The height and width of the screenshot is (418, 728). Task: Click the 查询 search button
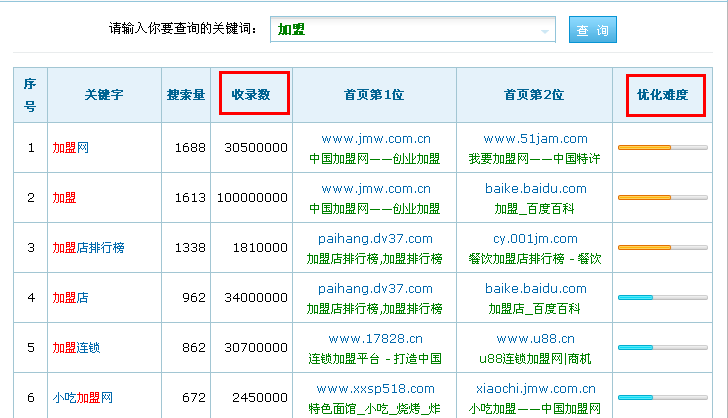tap(592, 30)
